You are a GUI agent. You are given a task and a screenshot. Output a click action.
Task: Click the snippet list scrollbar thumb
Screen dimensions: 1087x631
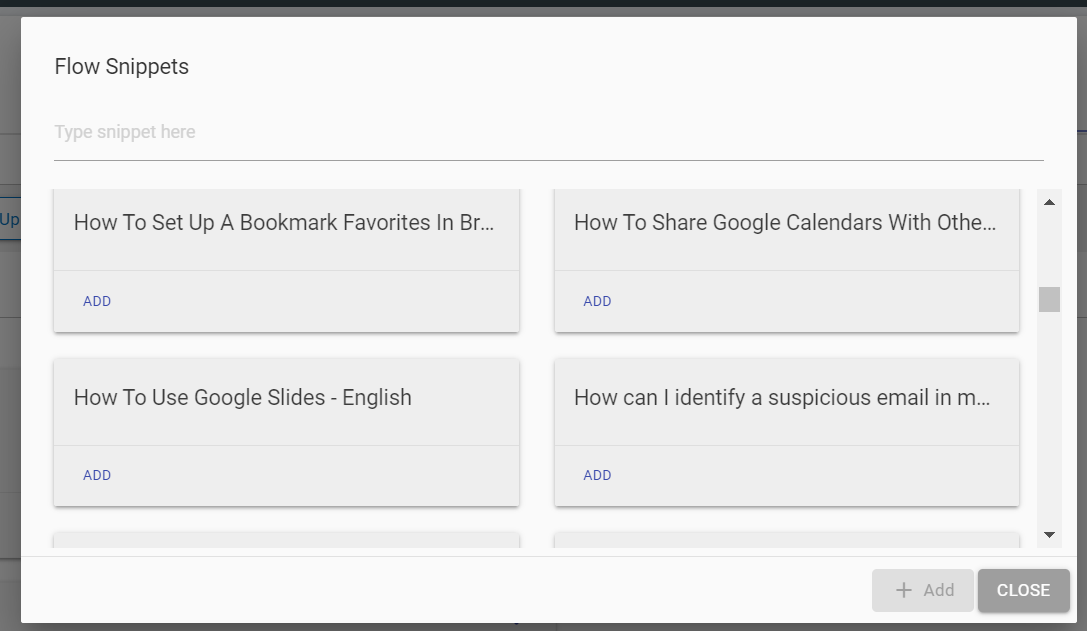[x=1049, y=299]
